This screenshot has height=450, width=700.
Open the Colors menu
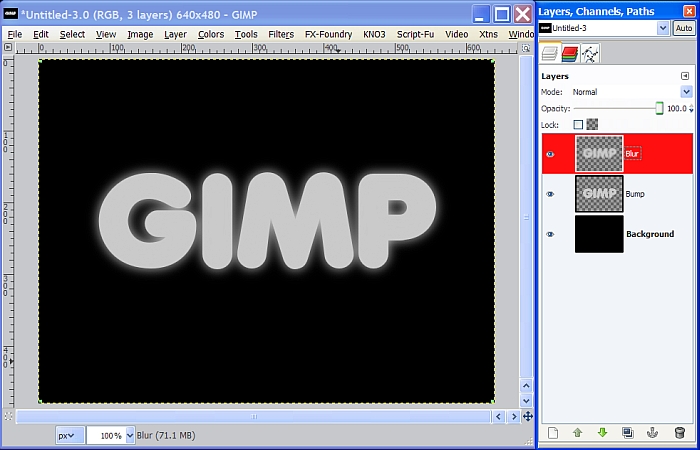[211, 34]
